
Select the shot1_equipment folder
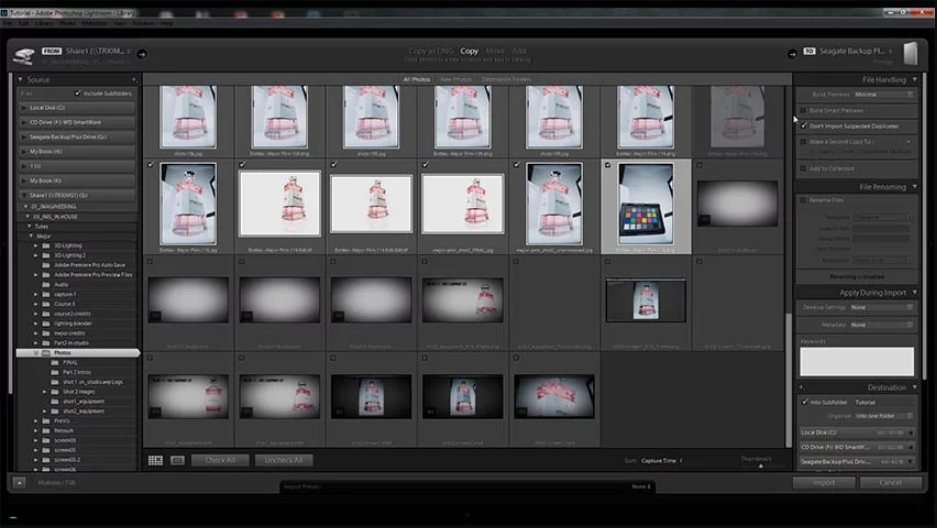pyautogui.click(x=84, y=401)
